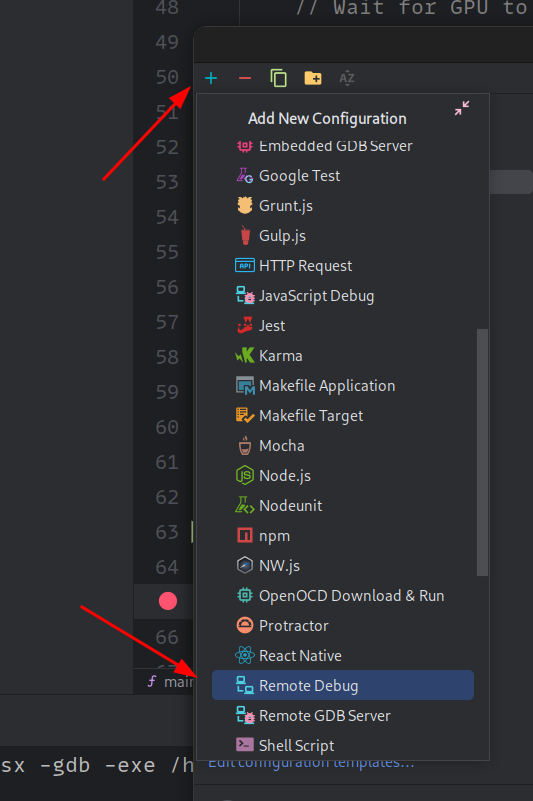533x801 pixels.
Task: Click the new folder icon in toolbar
Action: point(313,78)
